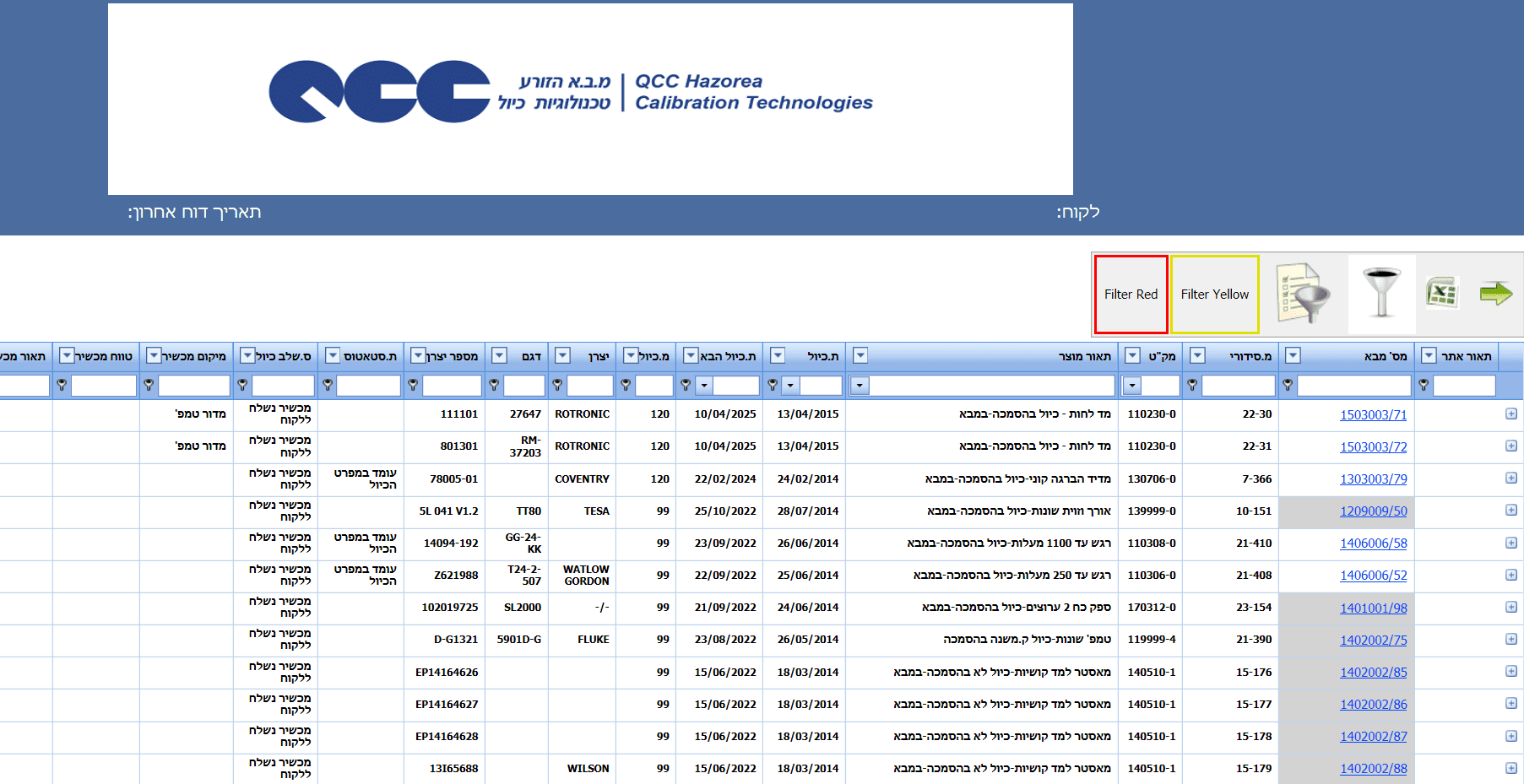Open the תאור מוצר filter value dropdown
Image resolution: width=1524 pixels, height=784 pixels.
point(860,386)
